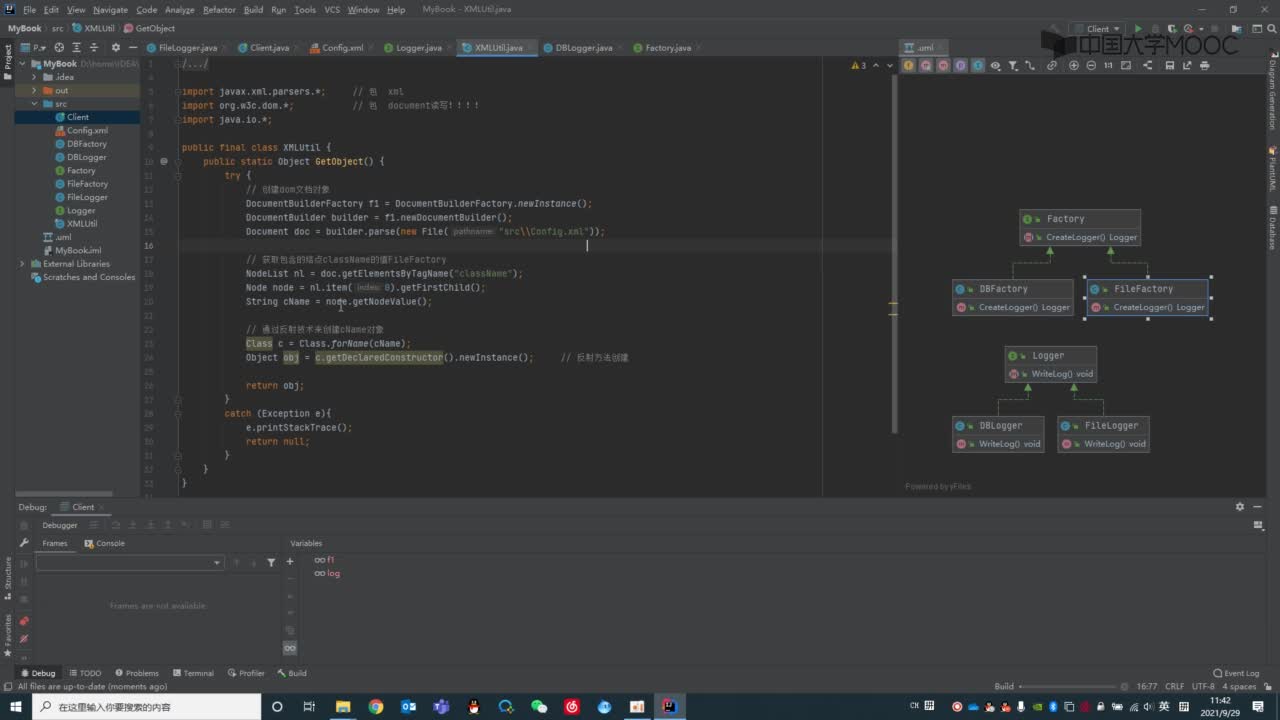The height and width of the screenshot is (720, 1280).
Task: Open the Frames thread dropdown in debugger
Action: tap(130, 563)
